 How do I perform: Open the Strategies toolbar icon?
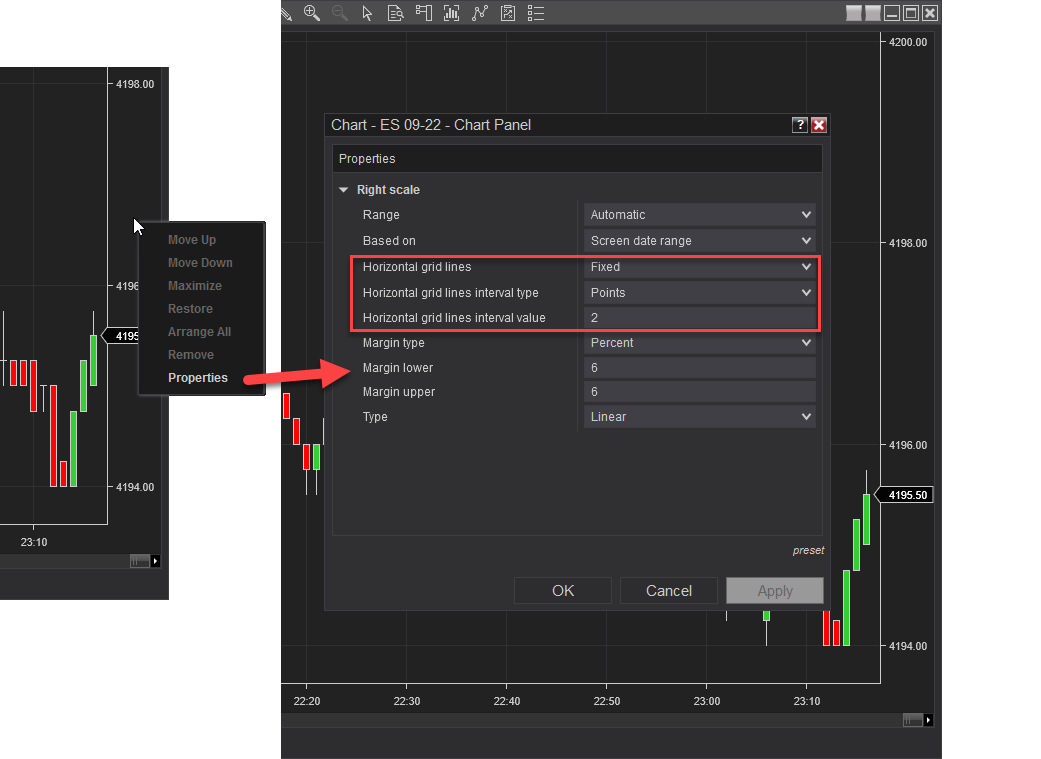pyautogui.click(x=508, y=13)
